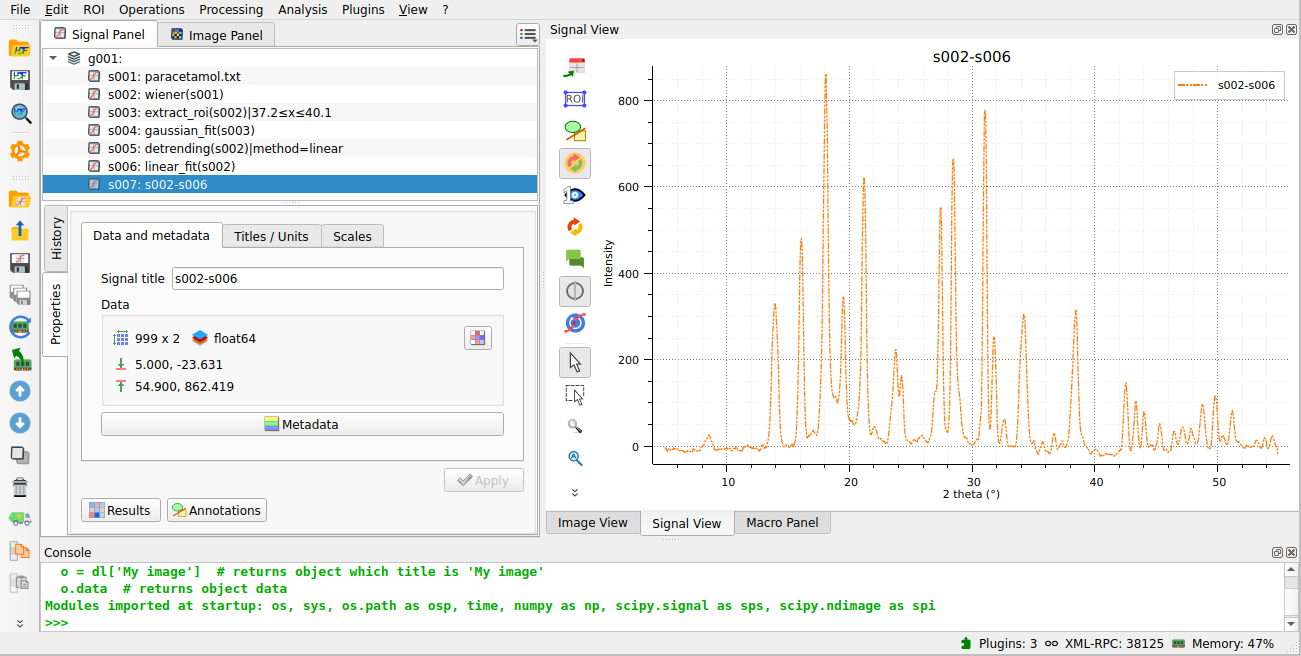Click the blue down arrow move icon

coord(20,423)
